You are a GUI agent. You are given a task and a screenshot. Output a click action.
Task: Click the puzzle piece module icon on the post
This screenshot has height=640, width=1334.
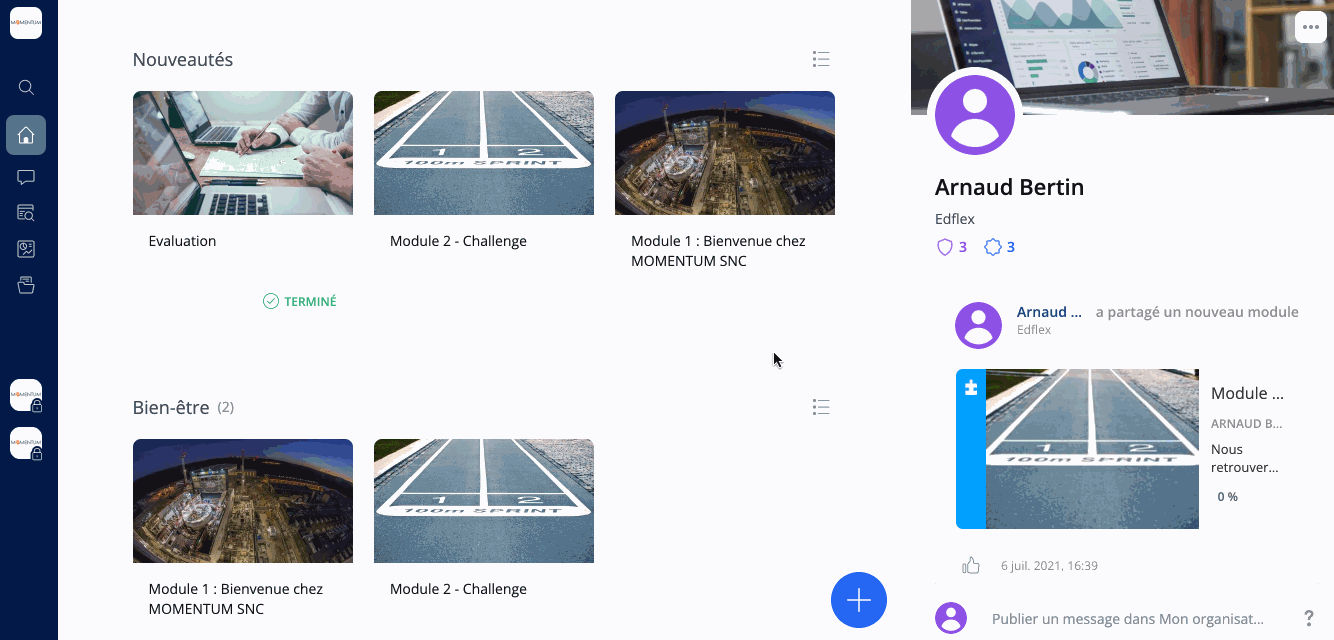click(970, 388)
